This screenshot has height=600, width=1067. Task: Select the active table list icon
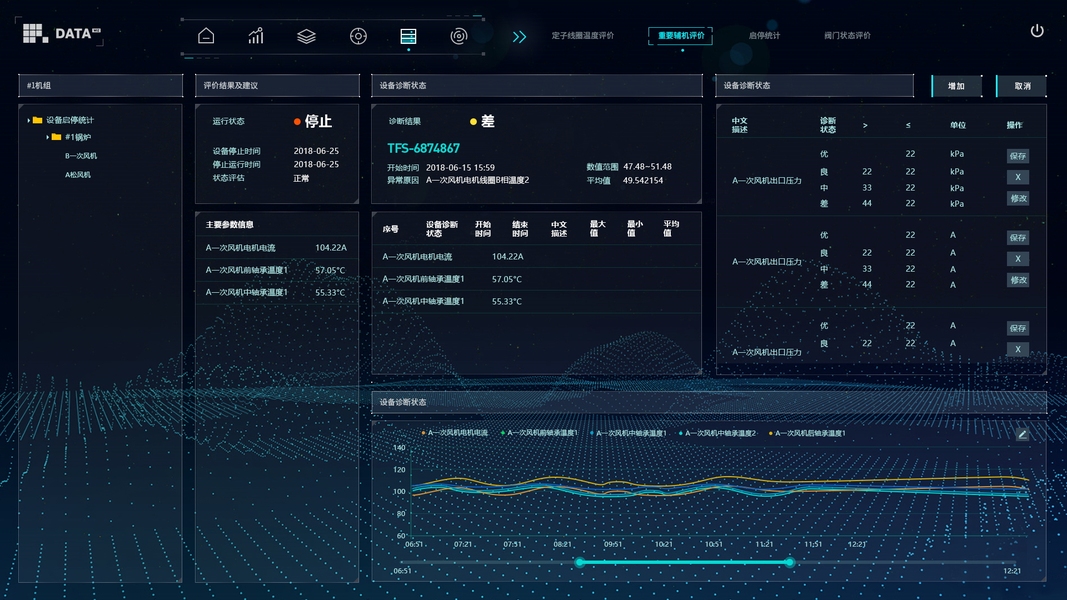click(x=408, y=36)
